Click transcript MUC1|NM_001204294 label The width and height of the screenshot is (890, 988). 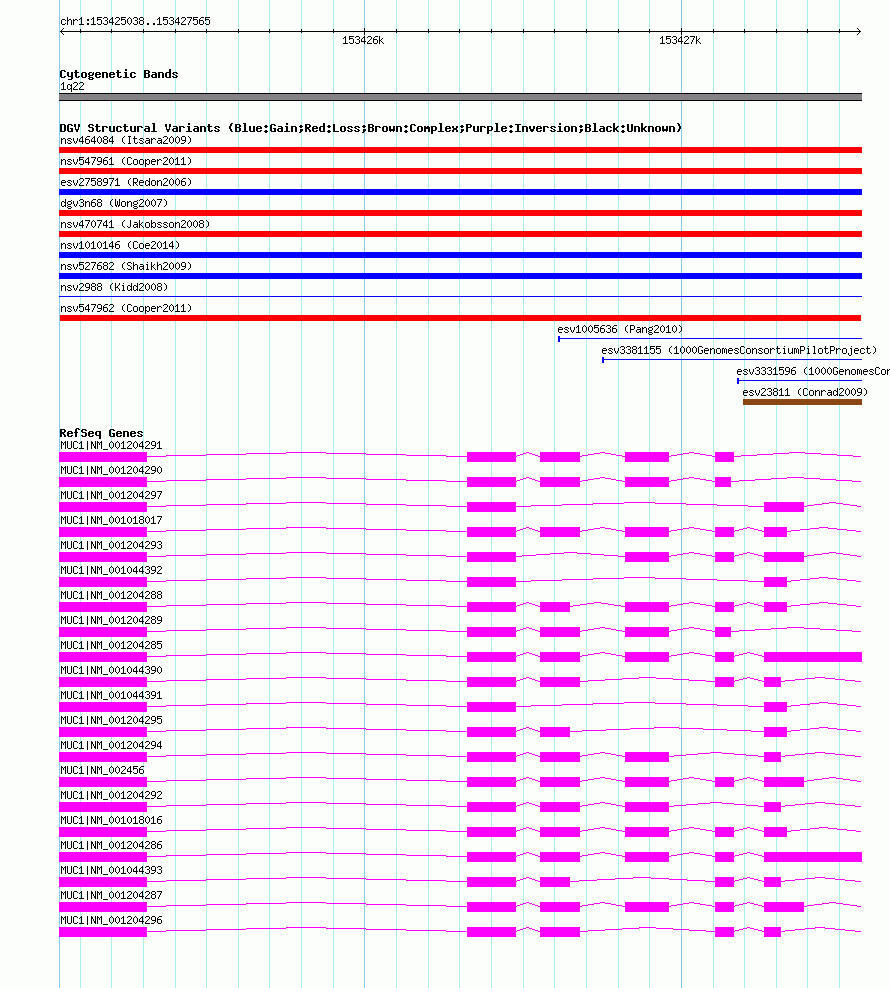111,745
